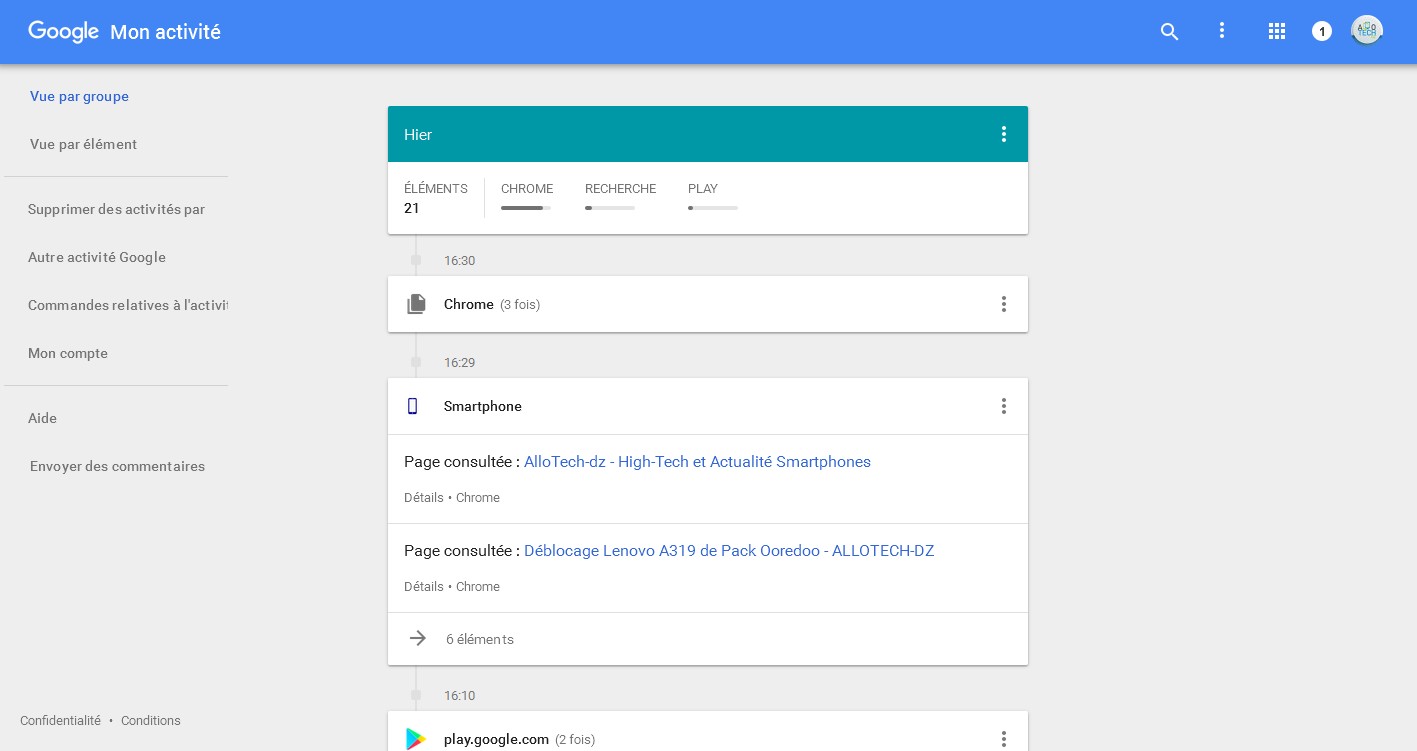This screenshot has height=751, width=1417.
Task: Open the top bar overflow menu
Action: click(x=1222, y=31)
